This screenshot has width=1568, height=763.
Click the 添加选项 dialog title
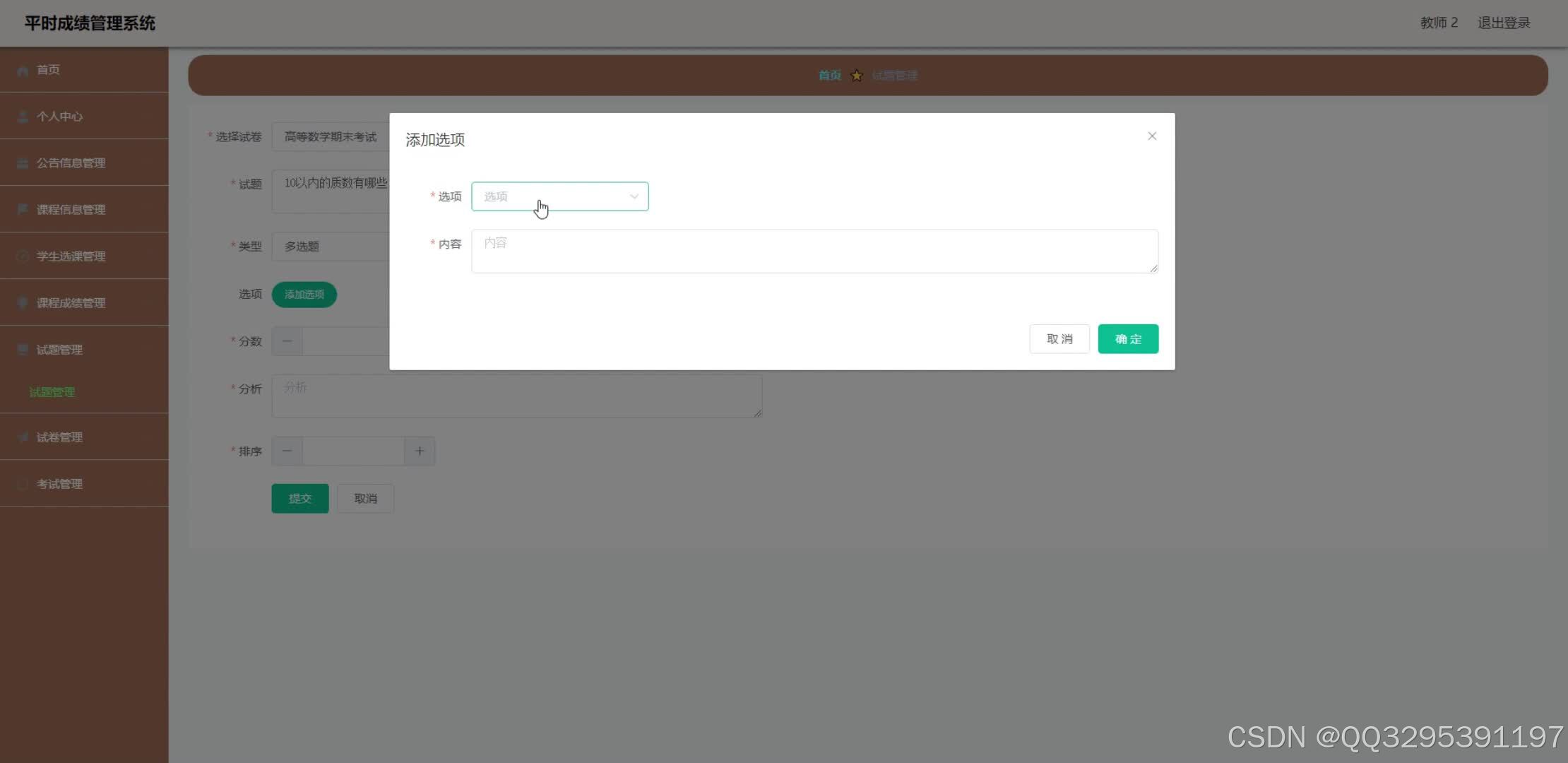[435, 139]
